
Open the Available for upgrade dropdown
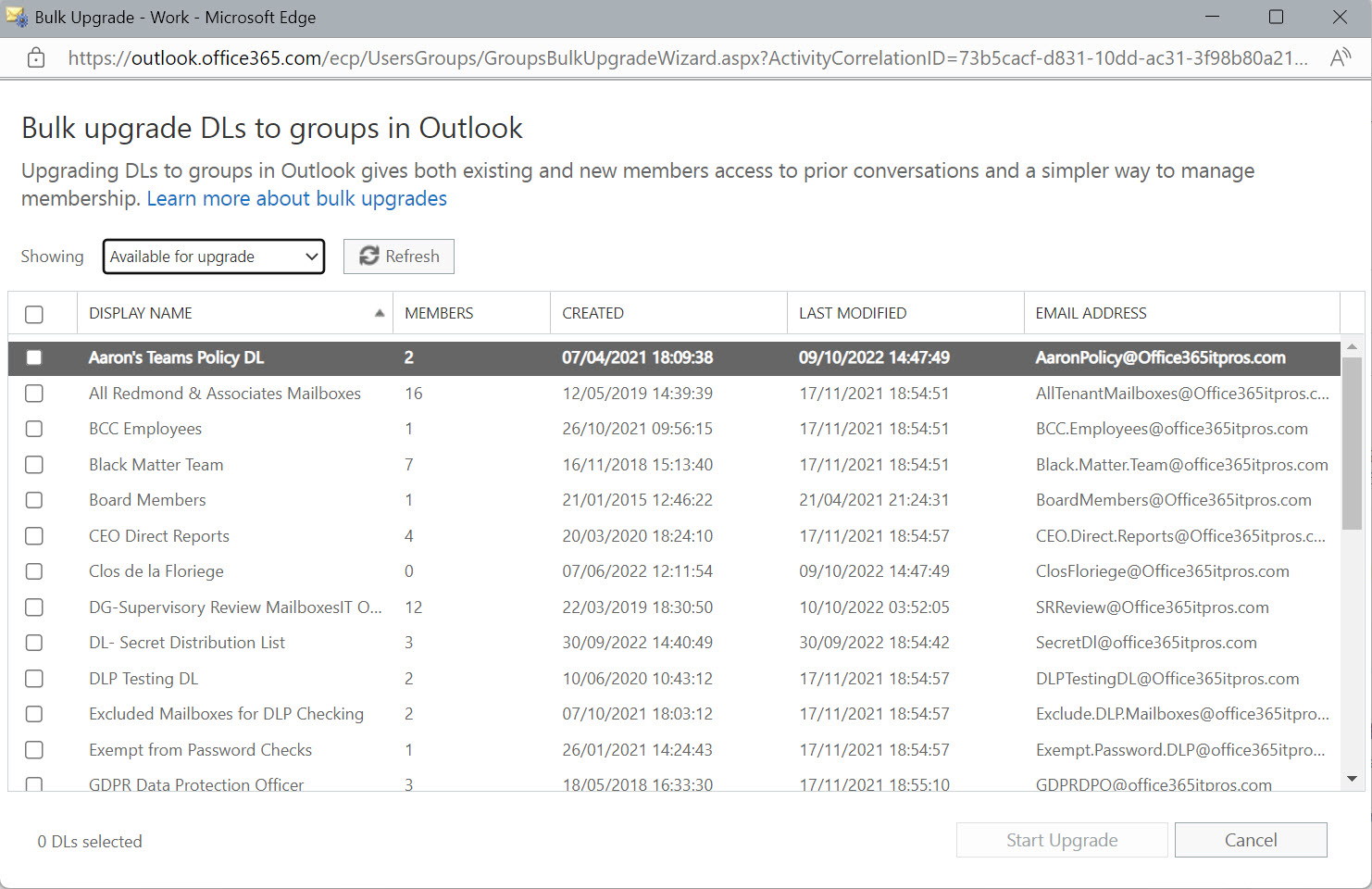[214, 257]
